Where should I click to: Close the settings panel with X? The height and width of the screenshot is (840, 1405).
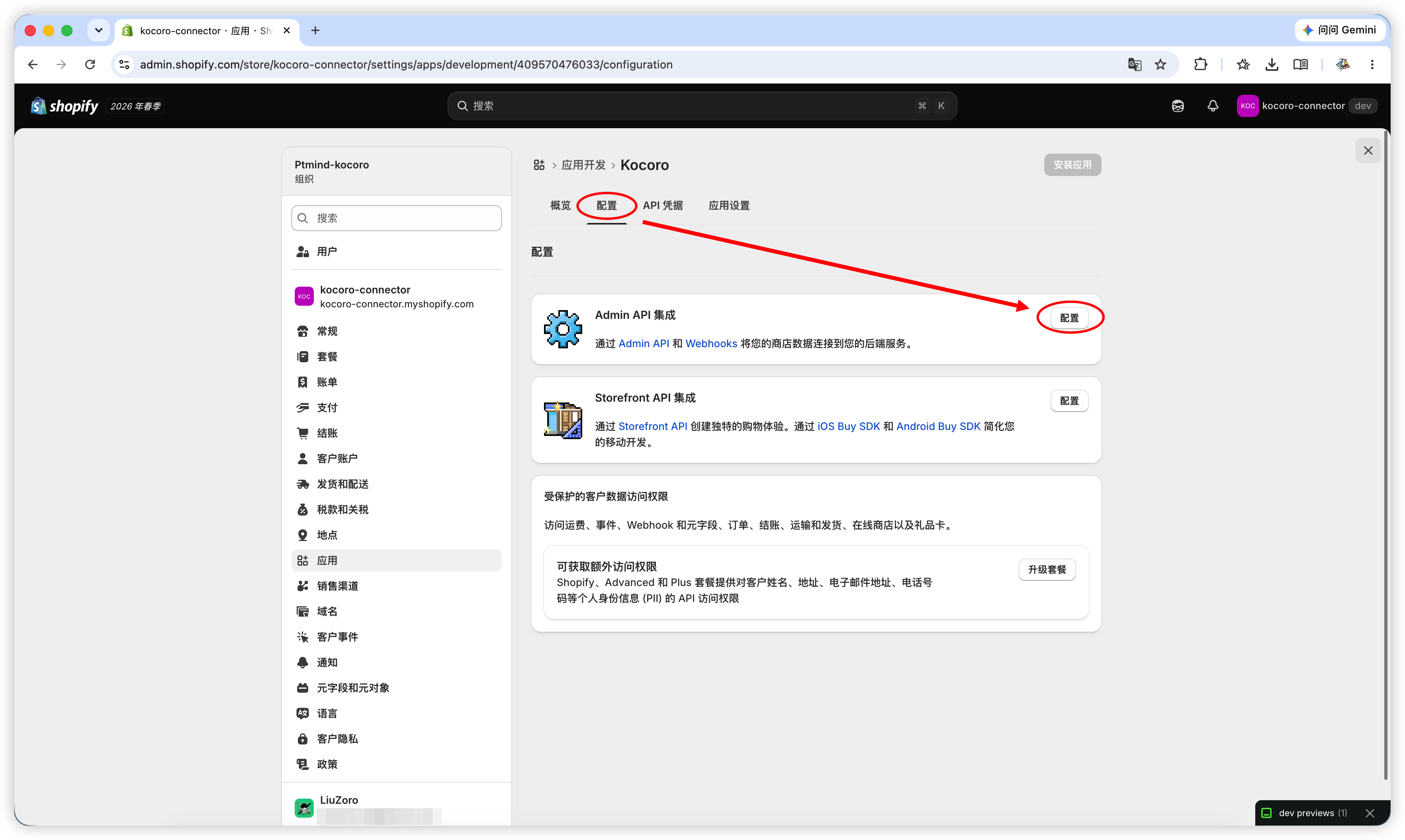pyautogui.click(x=1368, y=150)
